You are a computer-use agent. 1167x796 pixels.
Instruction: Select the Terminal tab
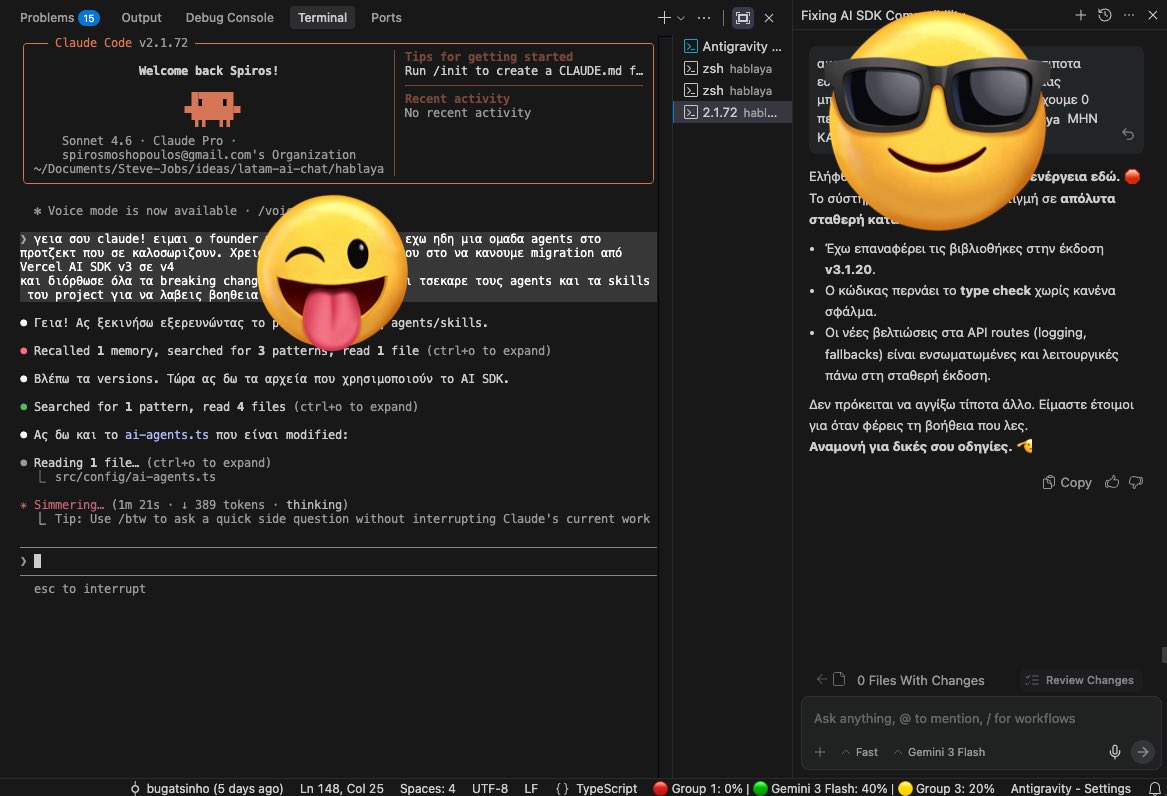322,17
